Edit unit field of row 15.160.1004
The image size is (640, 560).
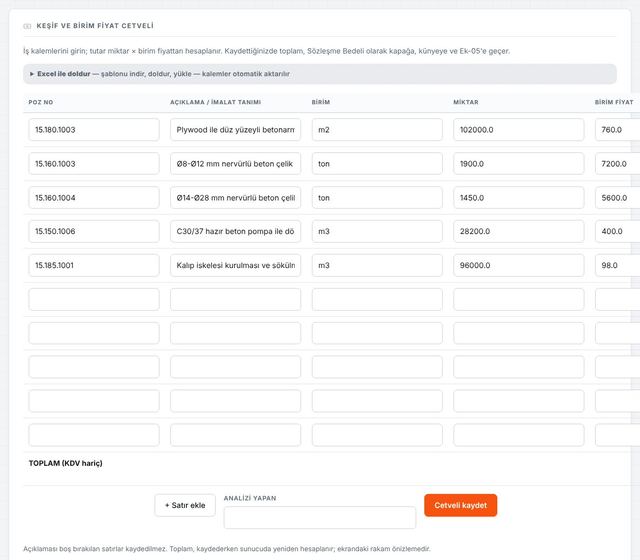(377, 198)
